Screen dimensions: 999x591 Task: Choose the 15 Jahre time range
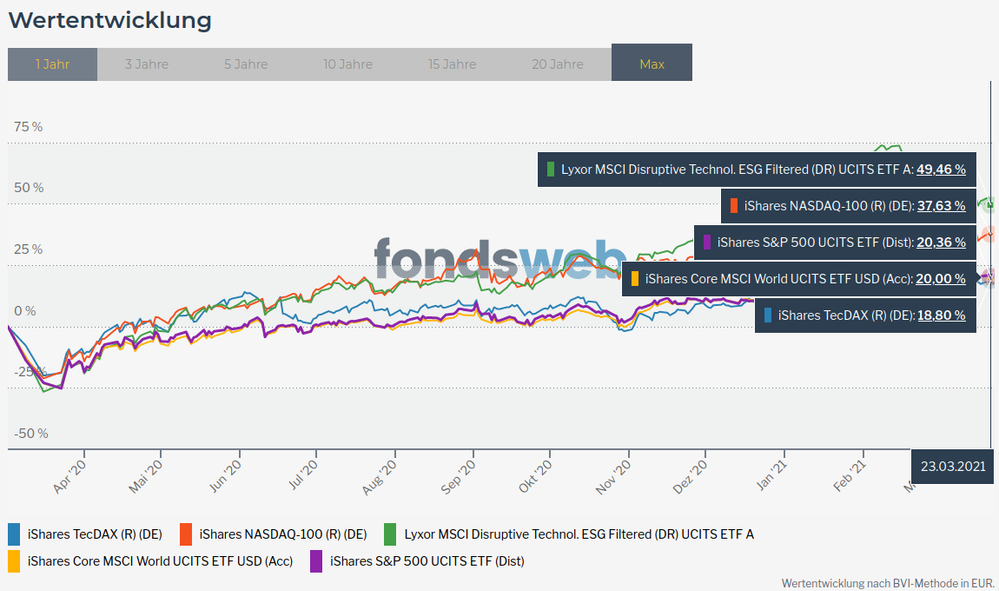click(452, 64)
